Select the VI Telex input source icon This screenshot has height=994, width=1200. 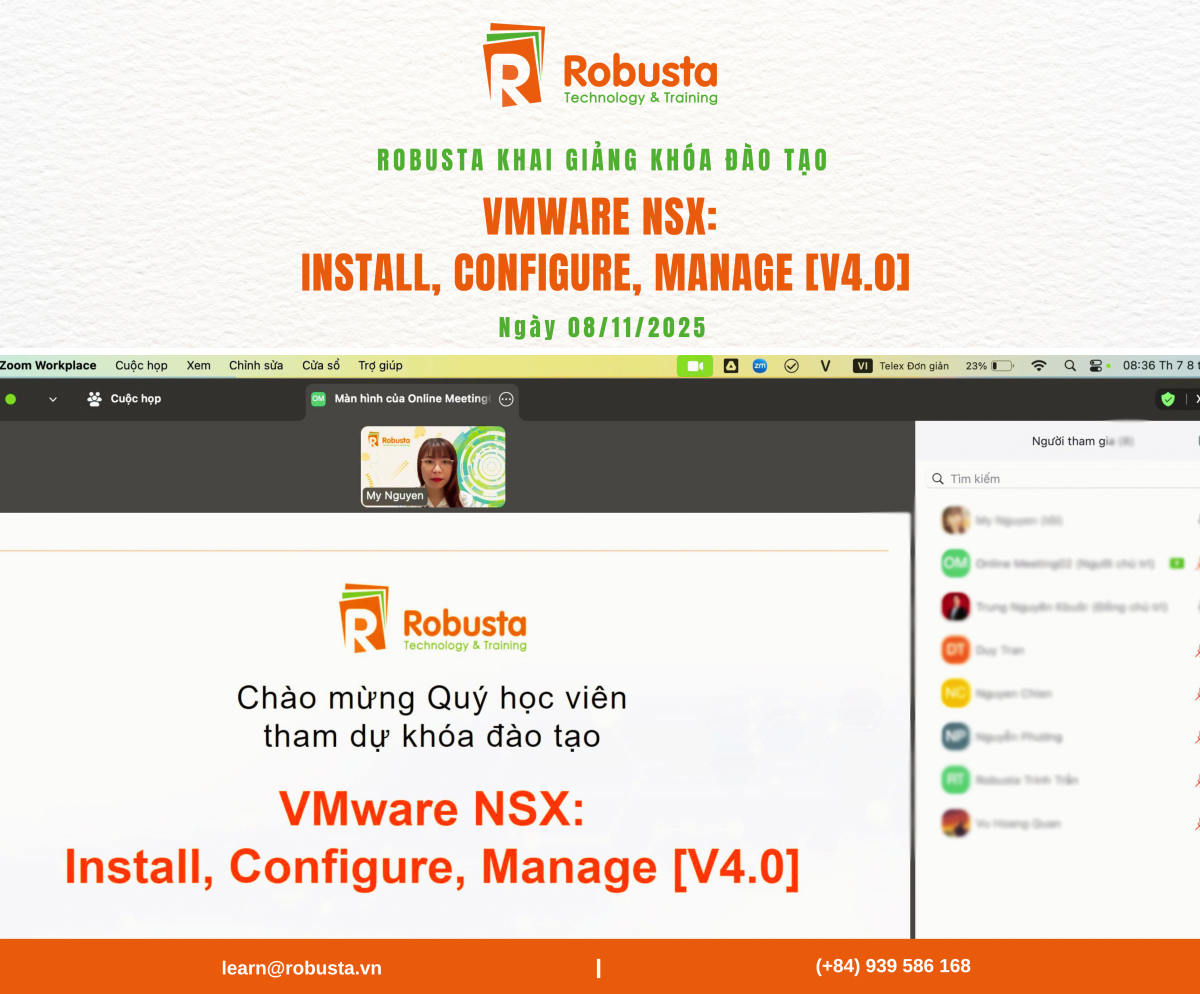point(862,366)
